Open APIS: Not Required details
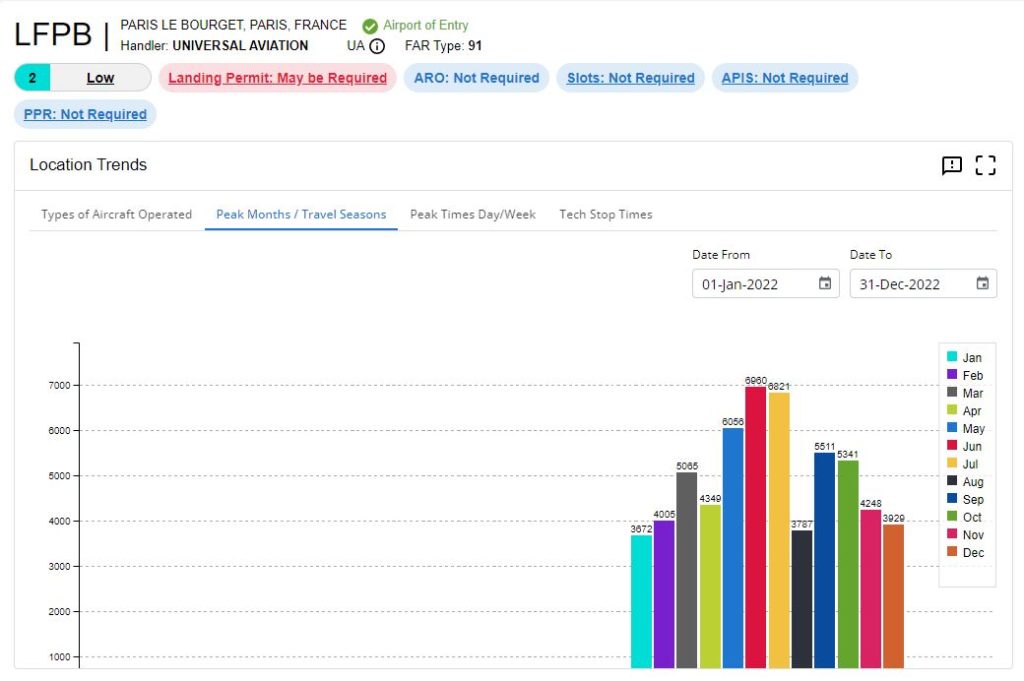 click(x=784, y=78)
